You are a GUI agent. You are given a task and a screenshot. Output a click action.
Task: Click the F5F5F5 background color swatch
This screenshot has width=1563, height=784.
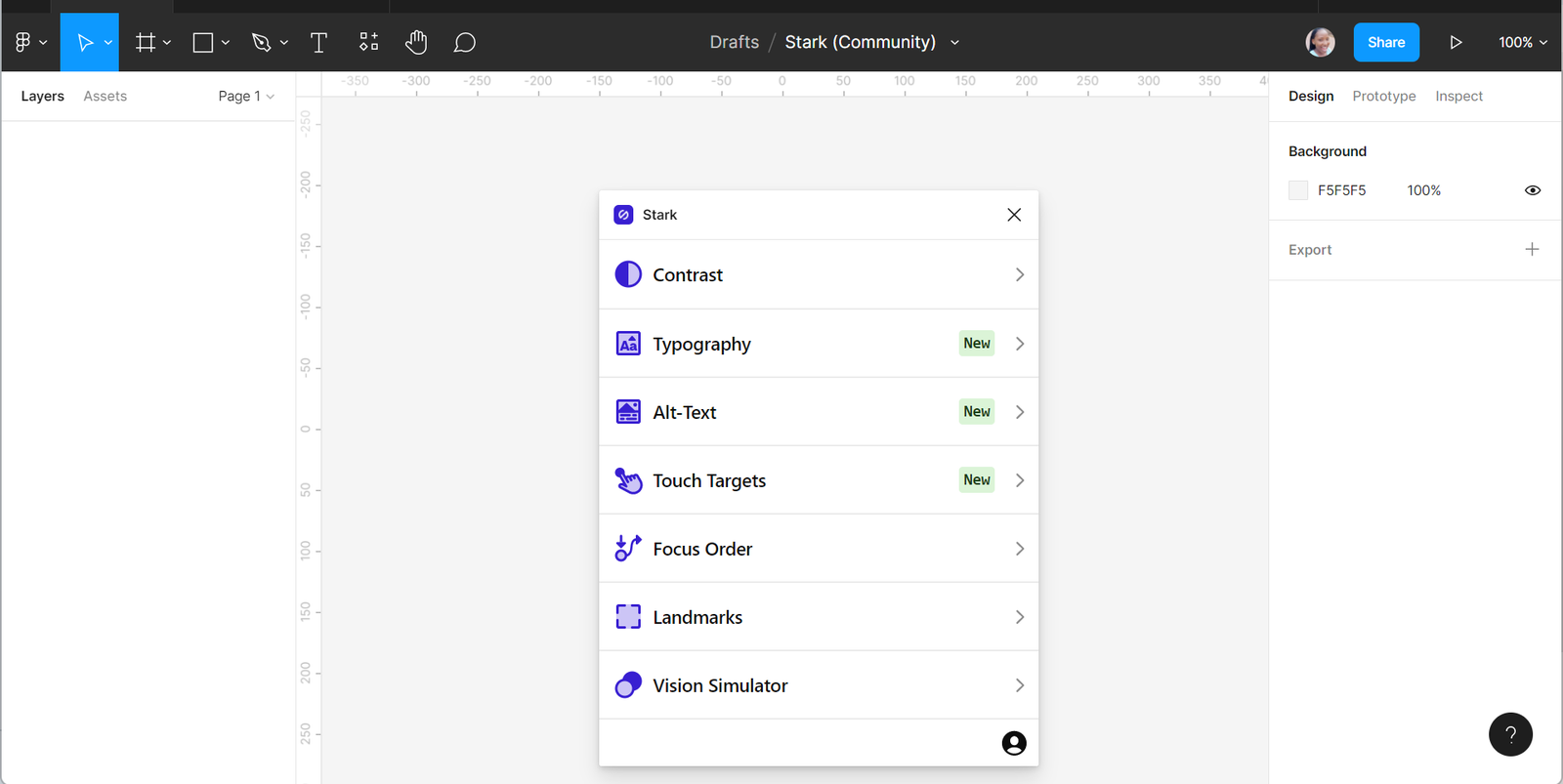[x=1298, y=190]
